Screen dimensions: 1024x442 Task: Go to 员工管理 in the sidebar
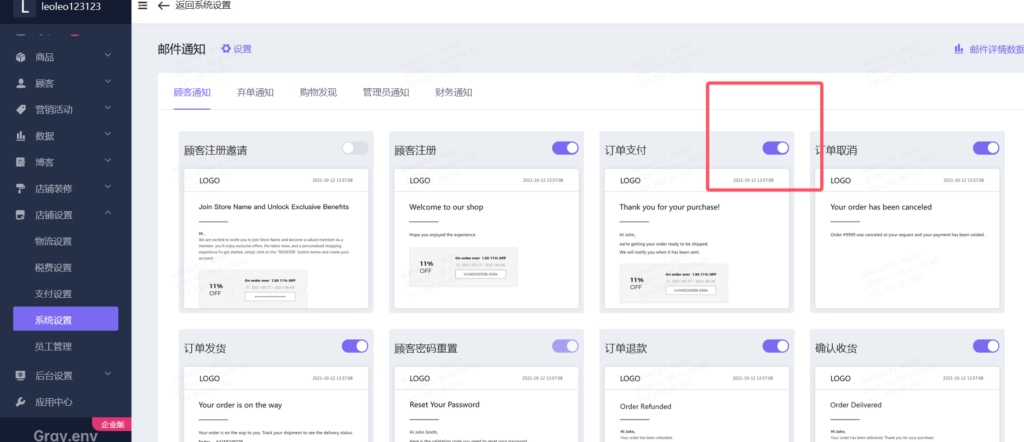coord(53,346)
